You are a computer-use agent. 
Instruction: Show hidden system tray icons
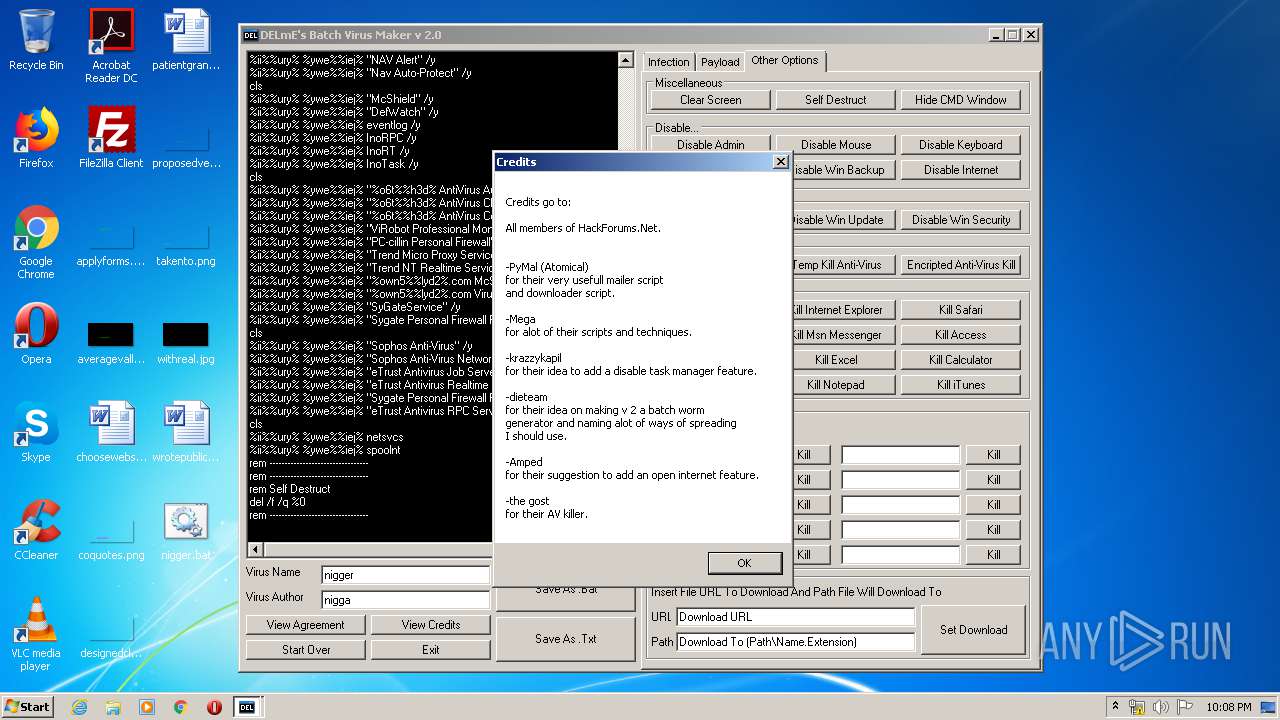tap(1116, 707)
